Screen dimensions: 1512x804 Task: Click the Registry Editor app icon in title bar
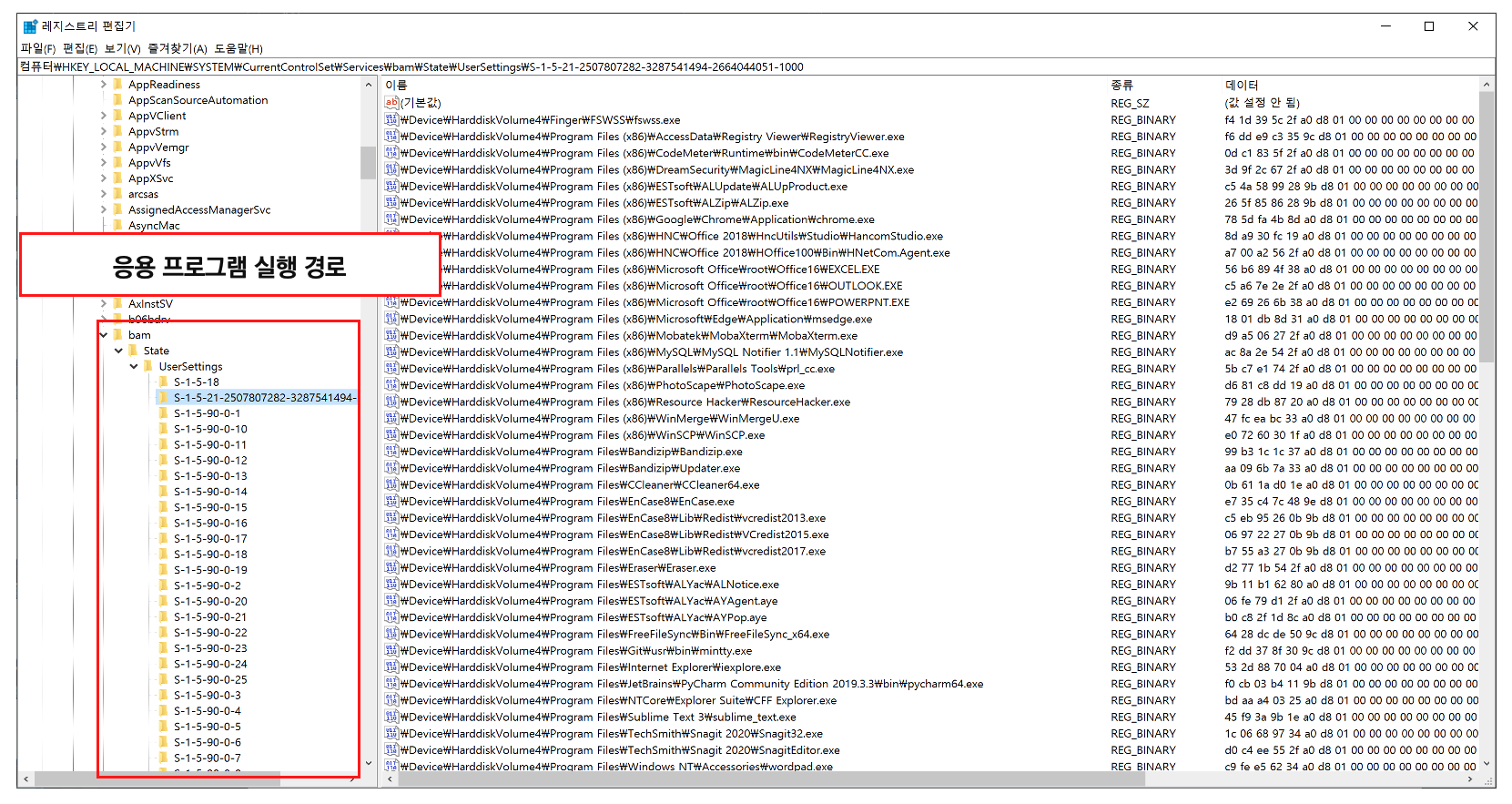[x=30, y=26]
